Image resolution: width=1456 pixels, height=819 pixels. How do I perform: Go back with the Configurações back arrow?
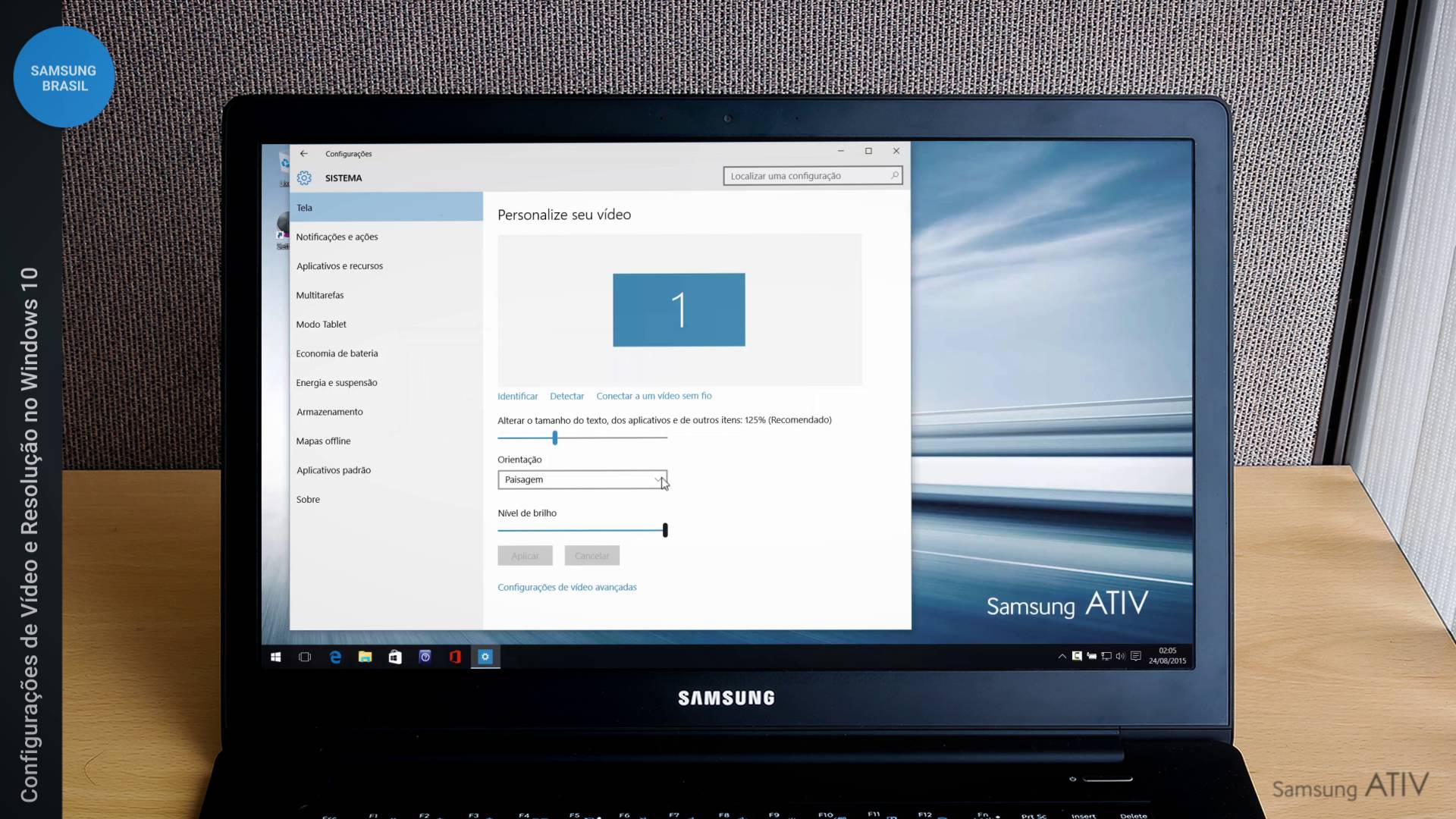pos(304,153)
